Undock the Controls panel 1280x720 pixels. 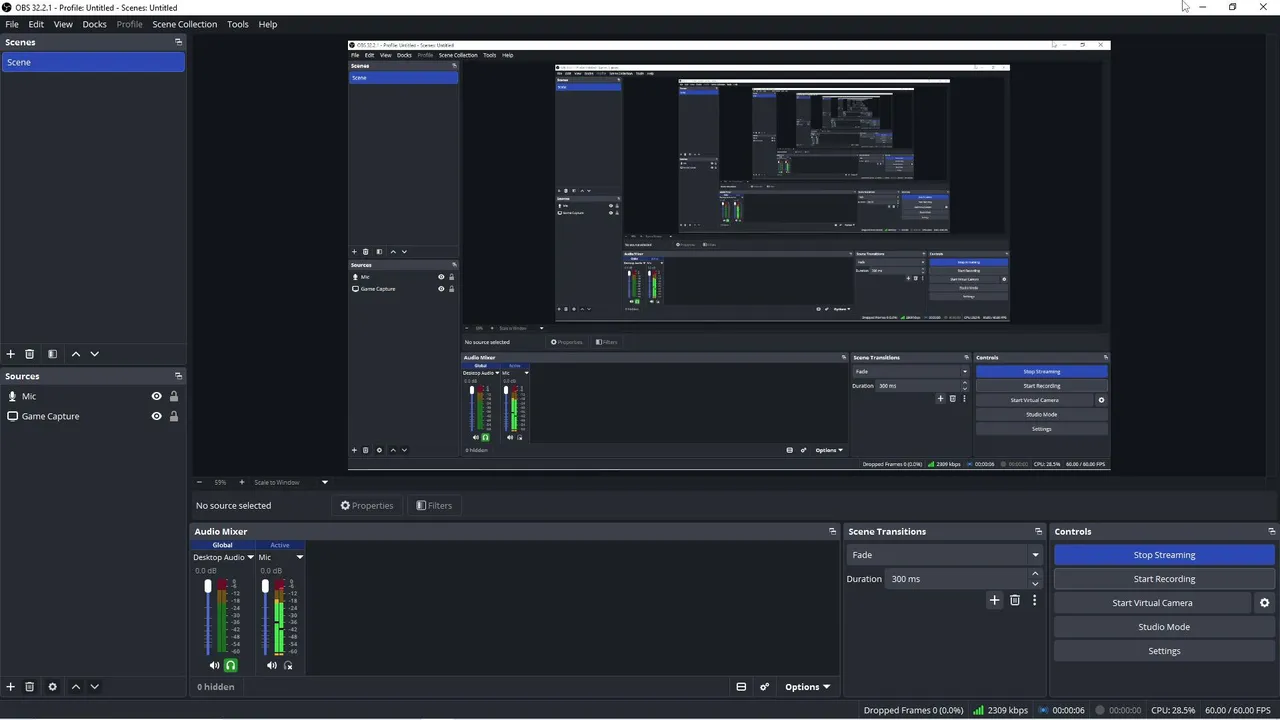click(1272, 532)
